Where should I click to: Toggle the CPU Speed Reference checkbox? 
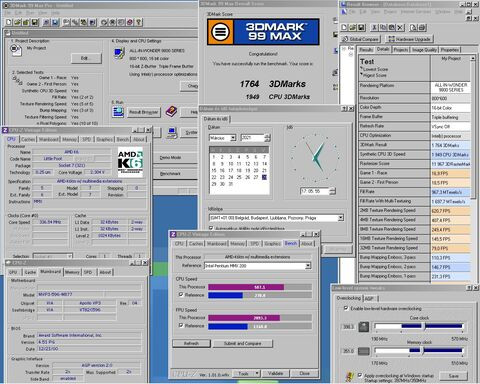181,295
